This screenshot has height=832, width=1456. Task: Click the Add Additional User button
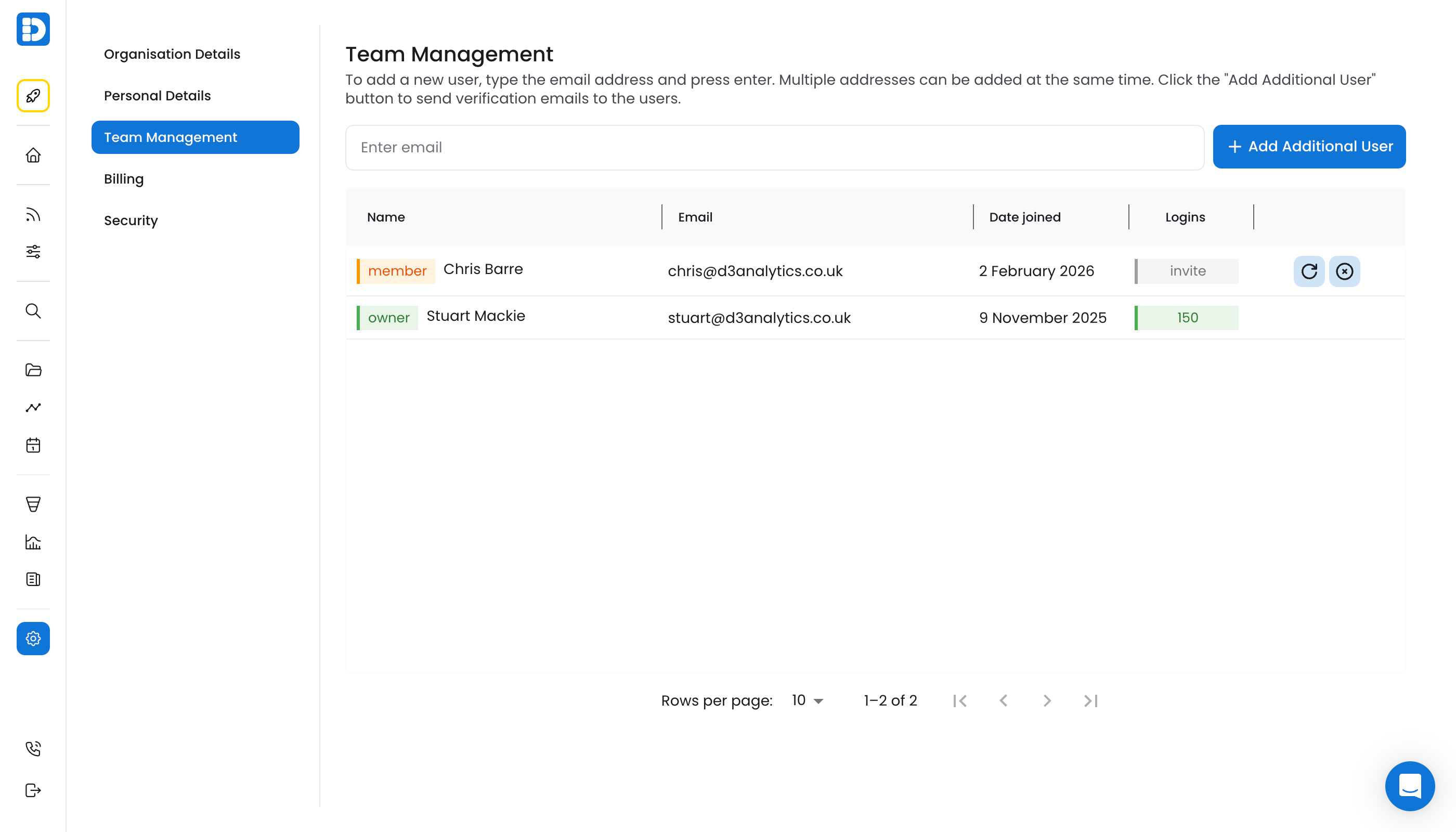click(1309, 146)
